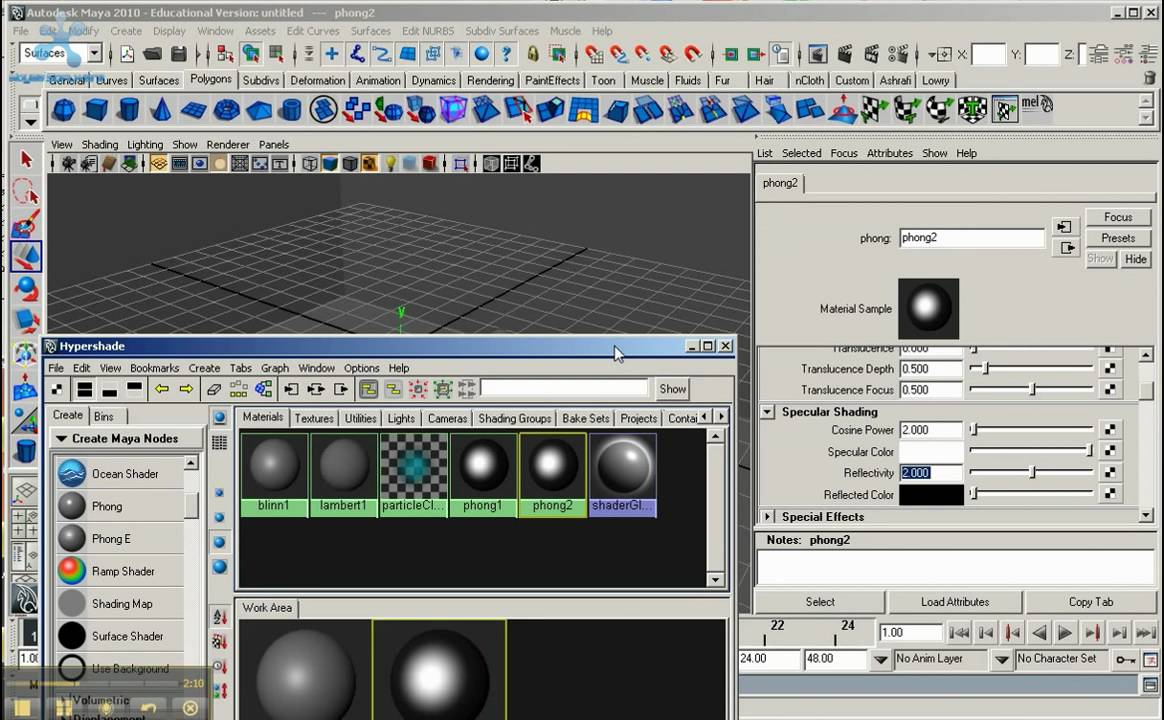
Task: Collapse the Specular Shading section
Action: coord(768,412)
